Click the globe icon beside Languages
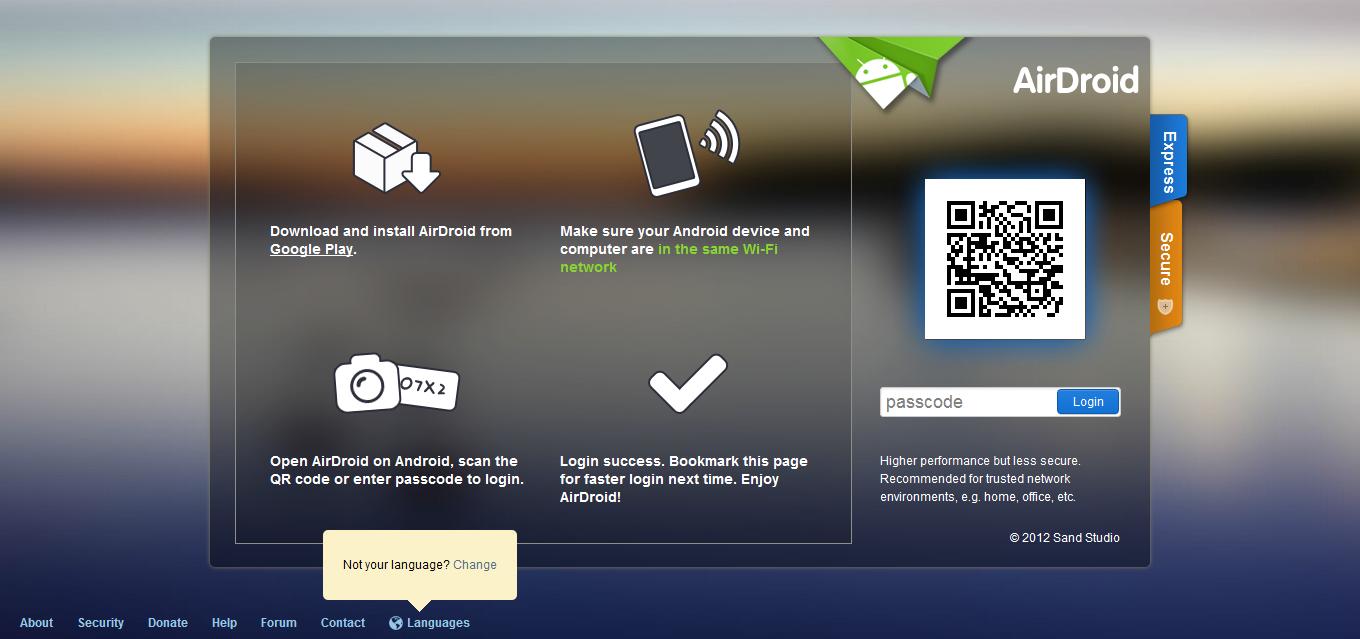 tap(396, 623)
